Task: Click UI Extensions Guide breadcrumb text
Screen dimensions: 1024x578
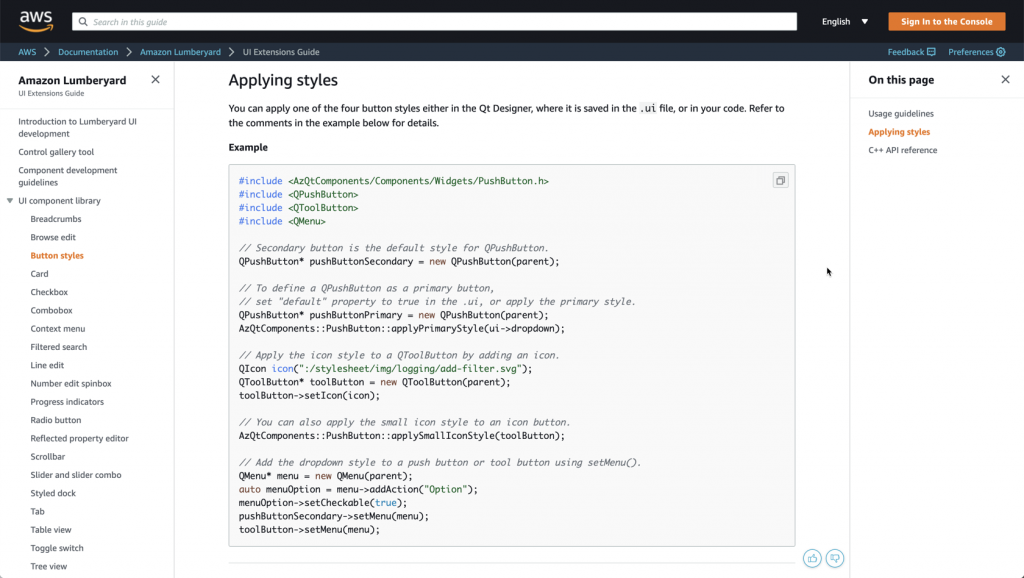Action: (281, 52)
